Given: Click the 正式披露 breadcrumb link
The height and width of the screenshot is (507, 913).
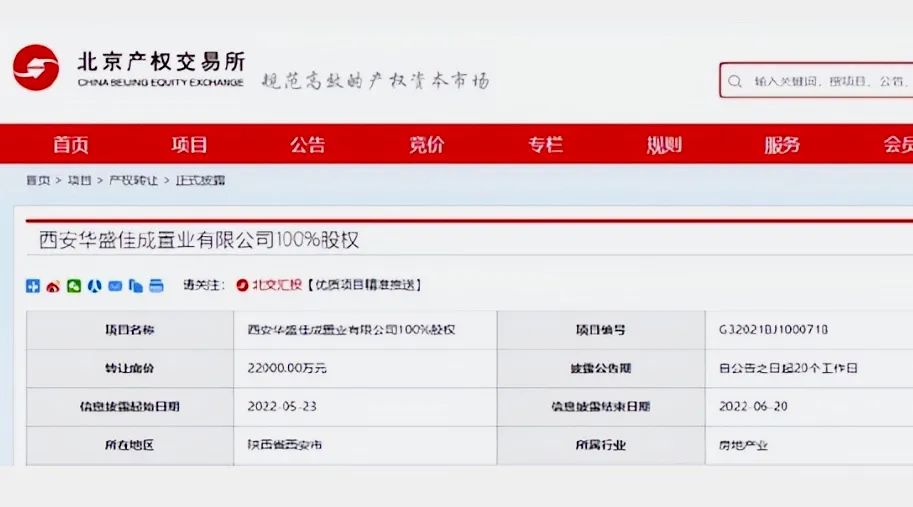Looking at the screenshot, I should pyautogui.click(x=200, y=180).
